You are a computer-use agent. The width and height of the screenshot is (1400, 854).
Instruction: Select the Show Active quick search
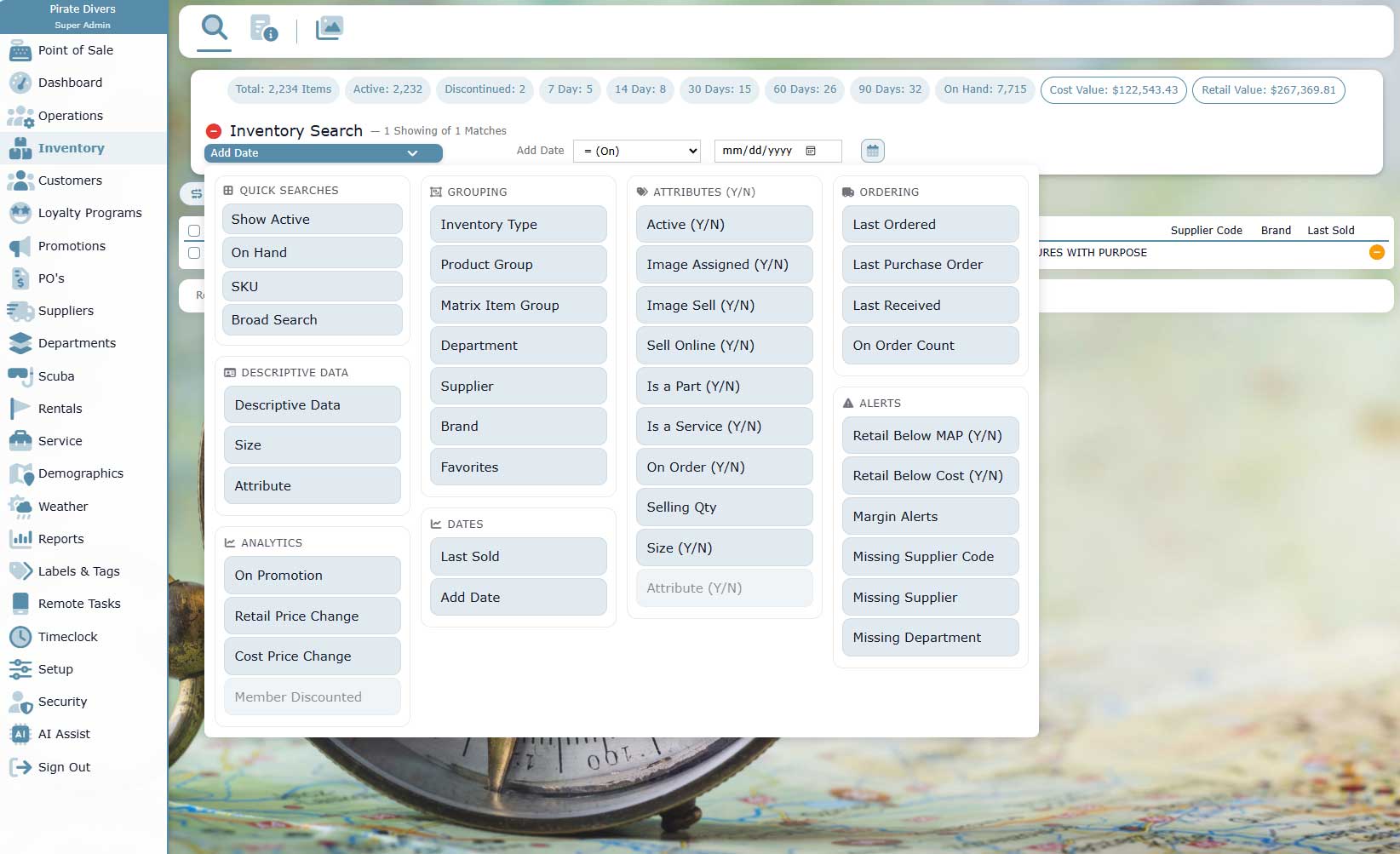click(x=313, y=220)
